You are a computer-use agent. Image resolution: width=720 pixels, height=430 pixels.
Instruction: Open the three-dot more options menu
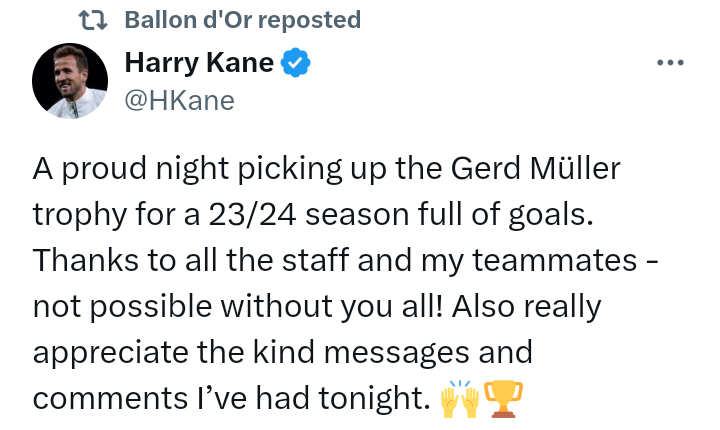(x=669, y=63)
